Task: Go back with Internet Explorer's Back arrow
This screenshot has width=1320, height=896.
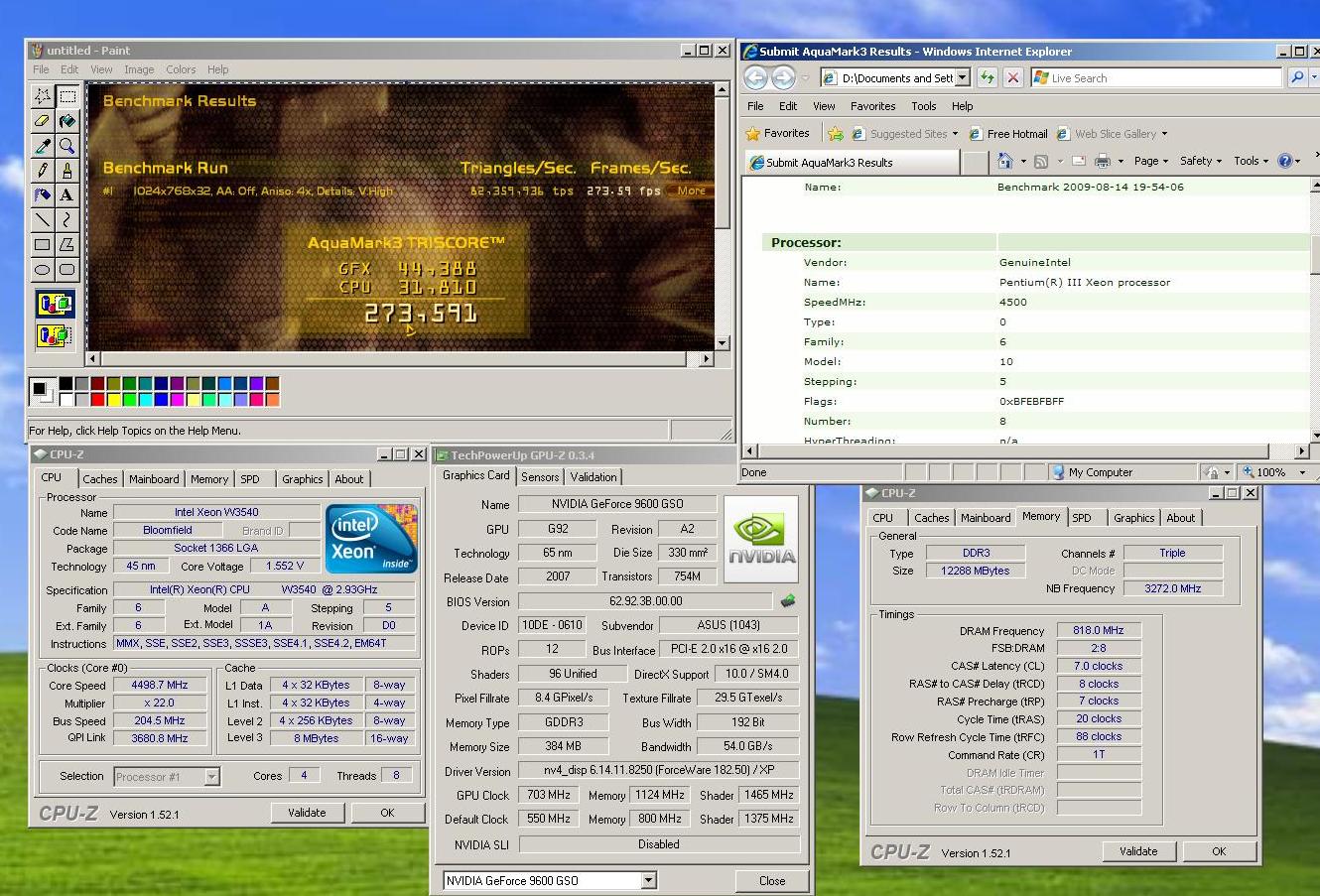Action: [756, 77]
